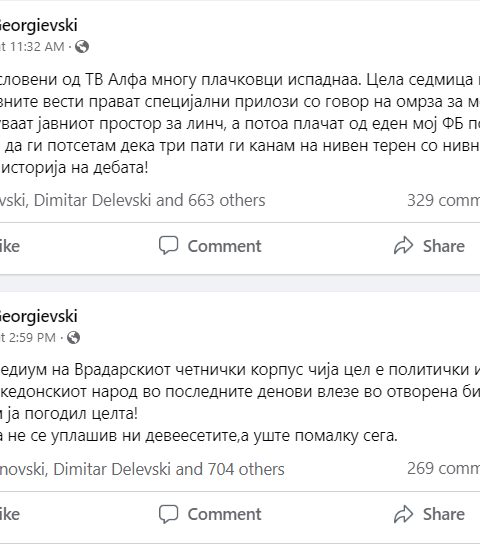Click the share arrow icon on the first post
480x544 pixels.
403,246
